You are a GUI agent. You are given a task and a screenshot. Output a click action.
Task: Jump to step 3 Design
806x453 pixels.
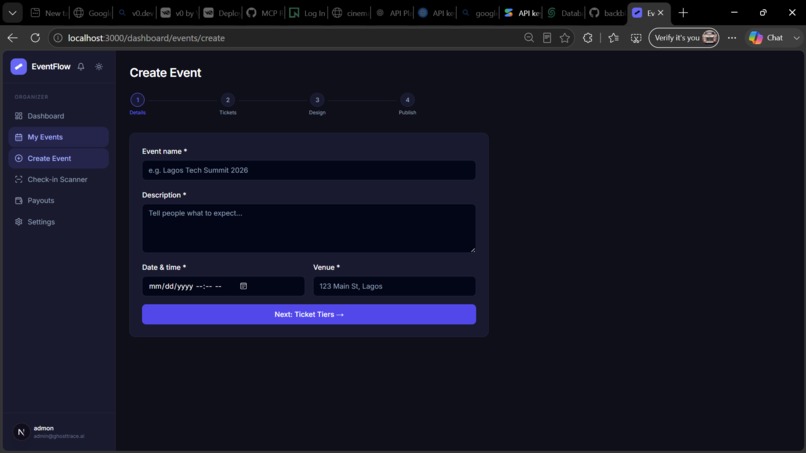[317, 100]
